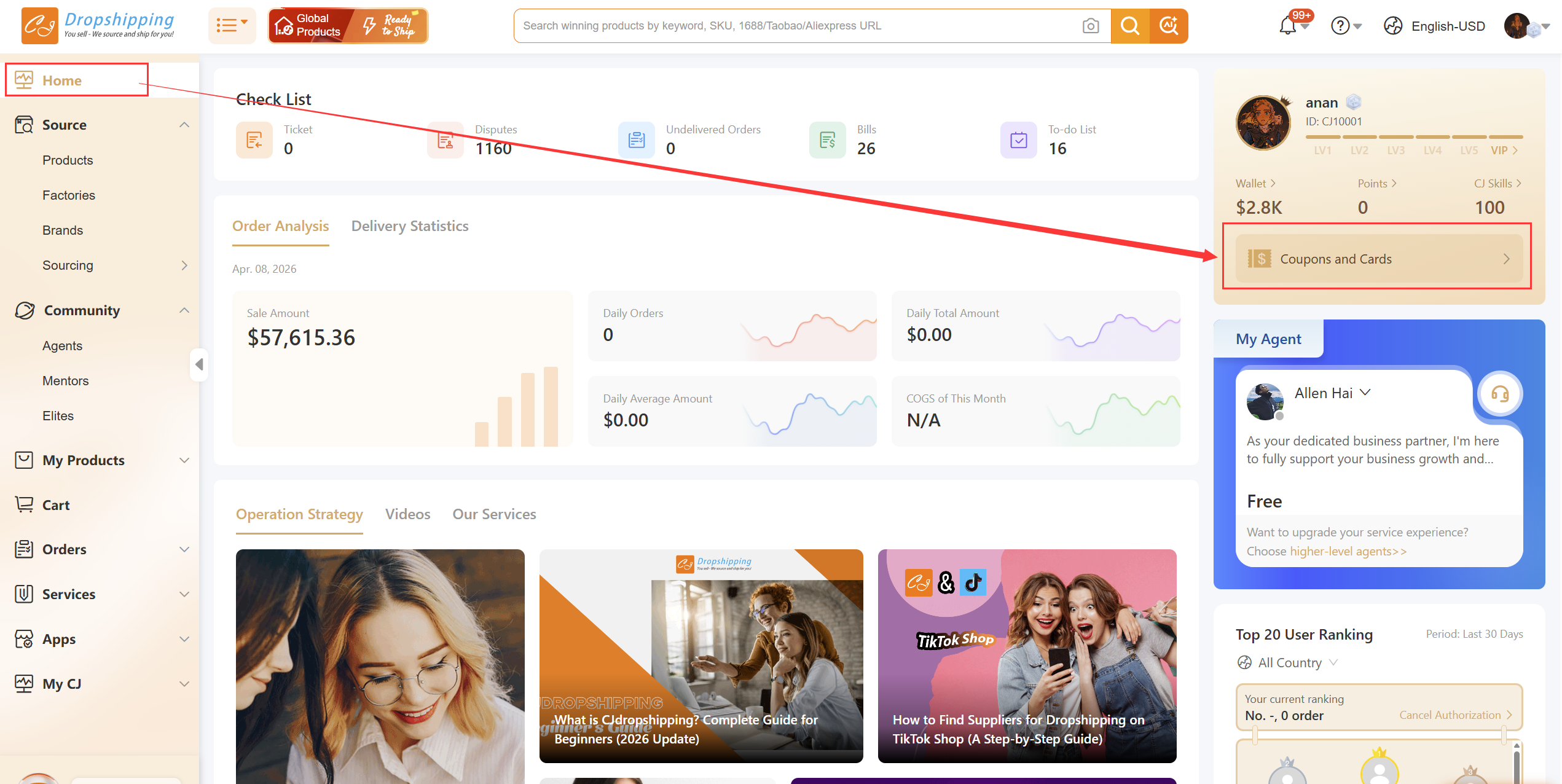Switch to the Videos tab
The width and height of the screenshot is (1562, 784).
pos(407,514)
